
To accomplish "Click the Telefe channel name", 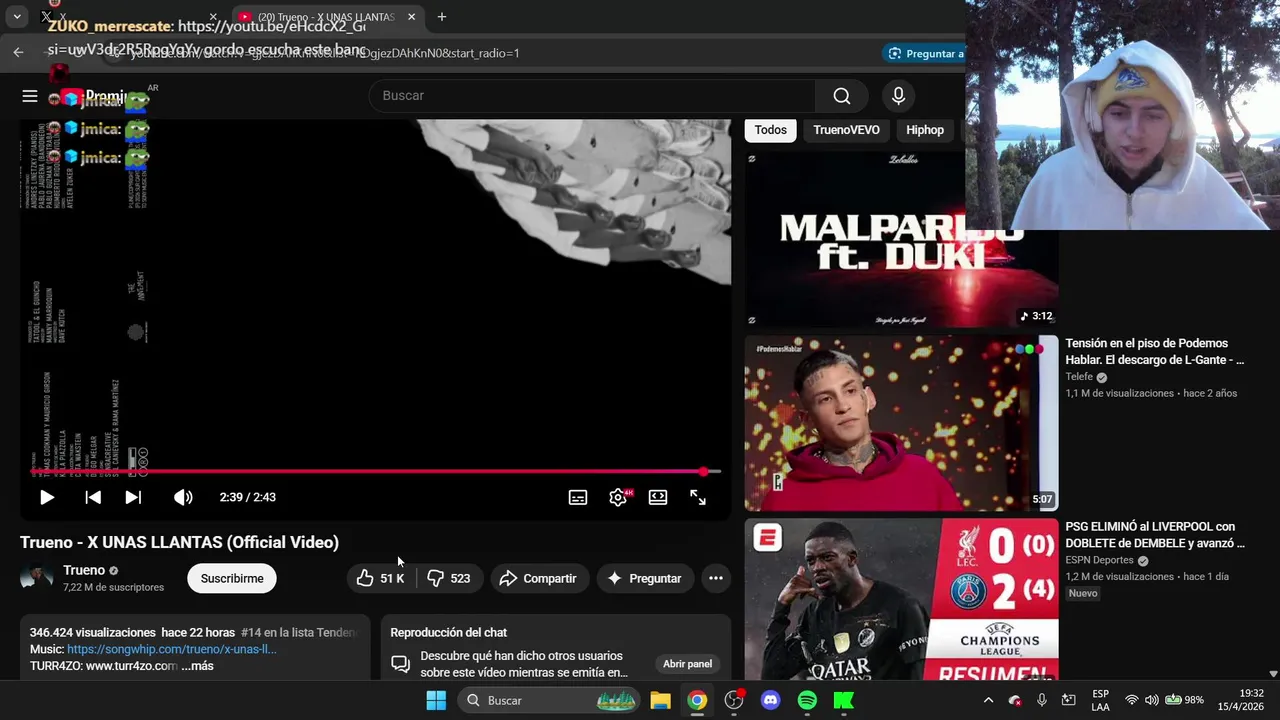I will (x=1079, y=377).
